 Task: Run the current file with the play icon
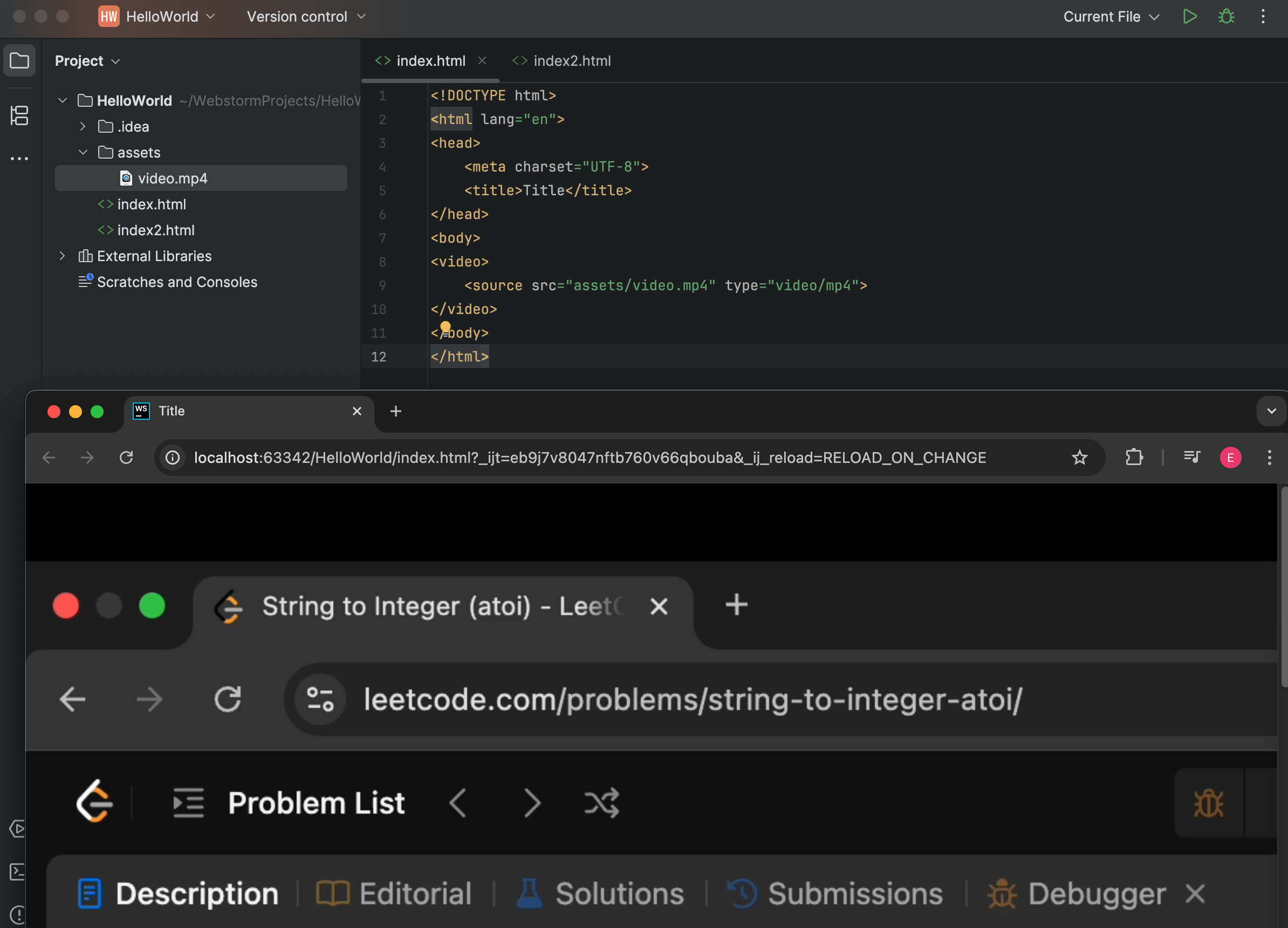(1190, 17)
